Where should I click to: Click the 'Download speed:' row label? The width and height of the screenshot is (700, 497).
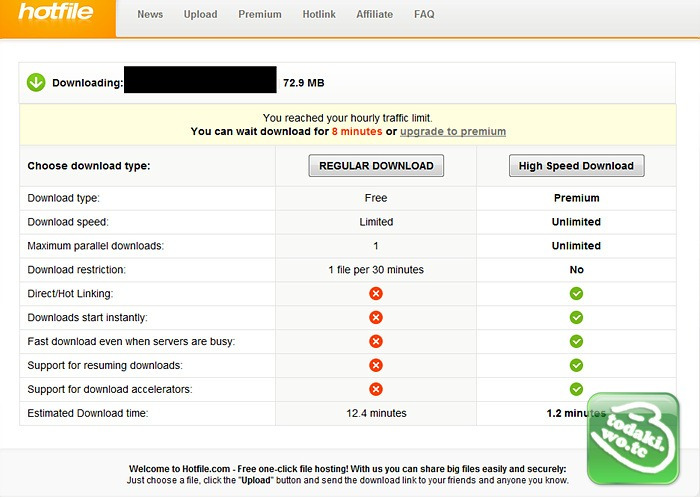(x=68, y=222)
